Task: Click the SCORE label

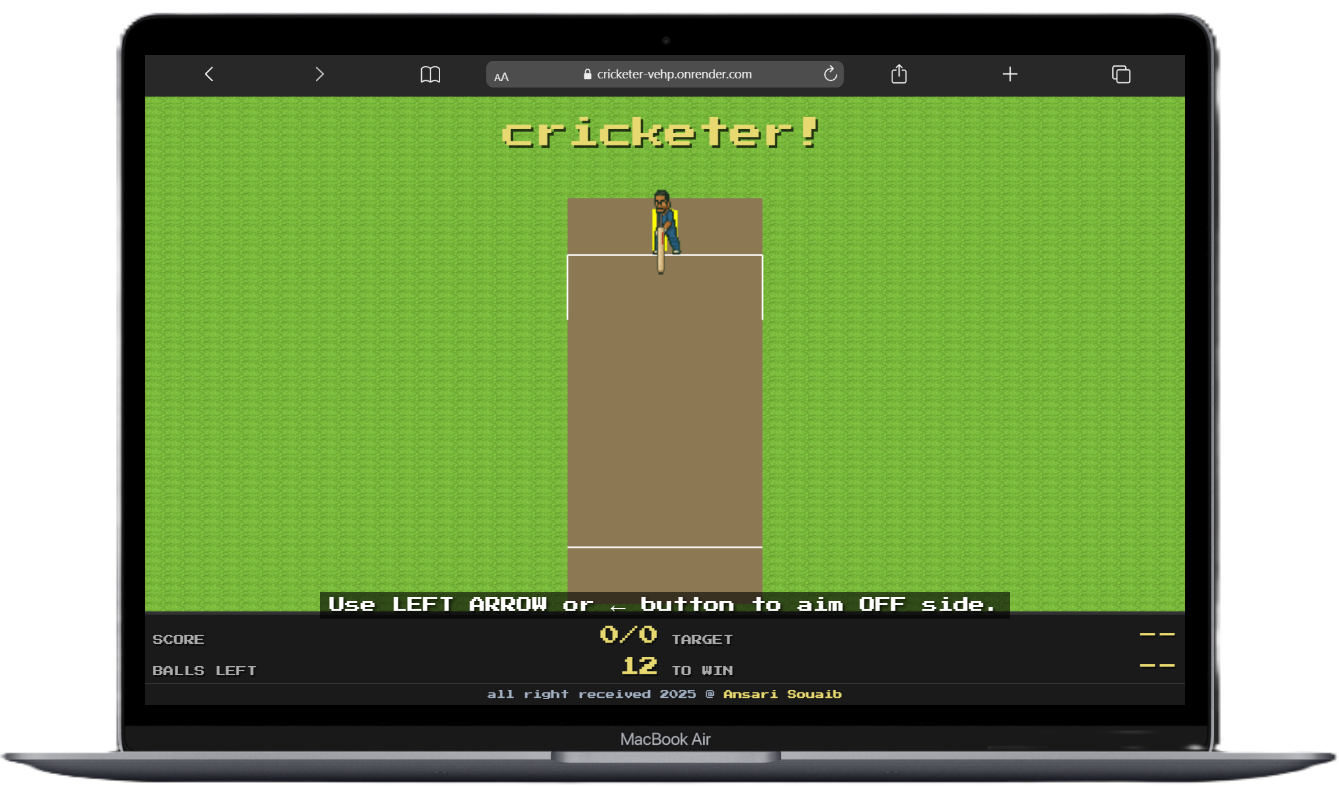Action: (178, 639)
